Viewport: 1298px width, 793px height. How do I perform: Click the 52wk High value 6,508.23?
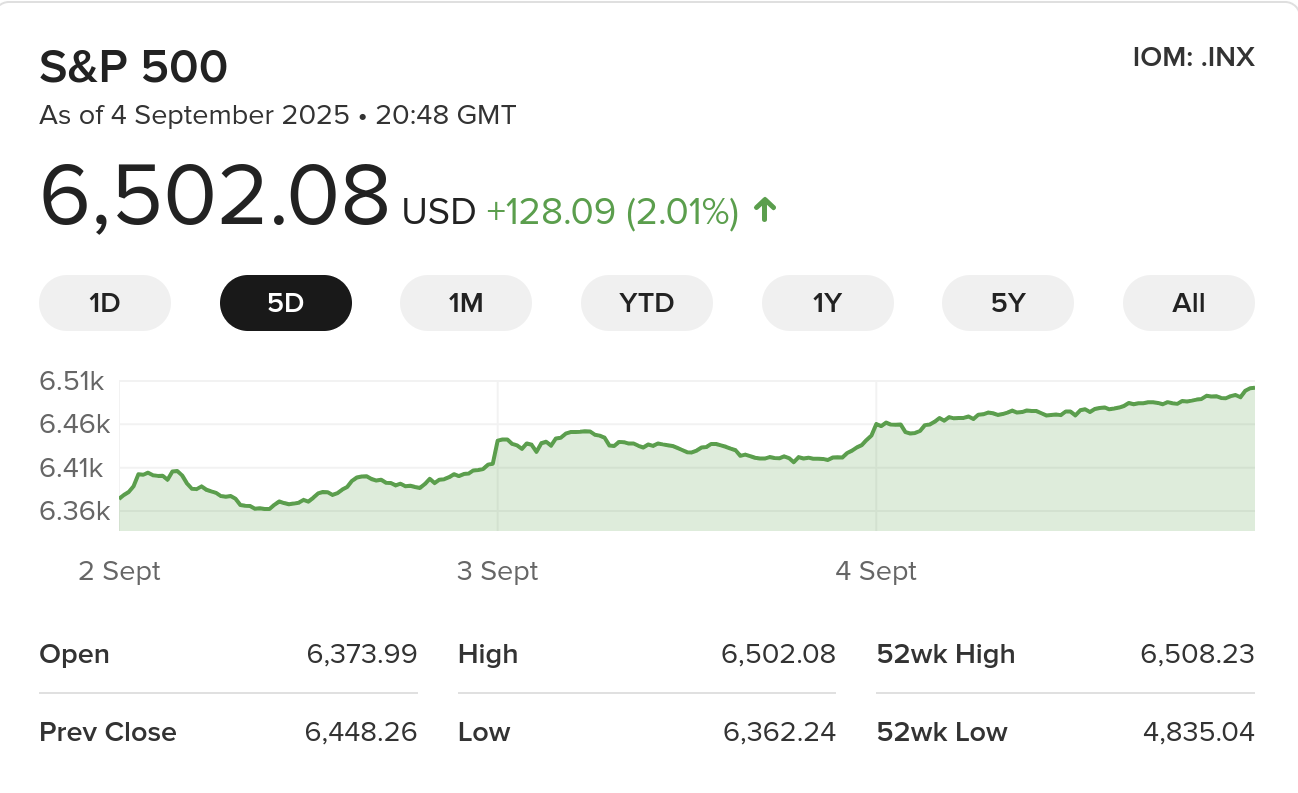[1197, 654]
